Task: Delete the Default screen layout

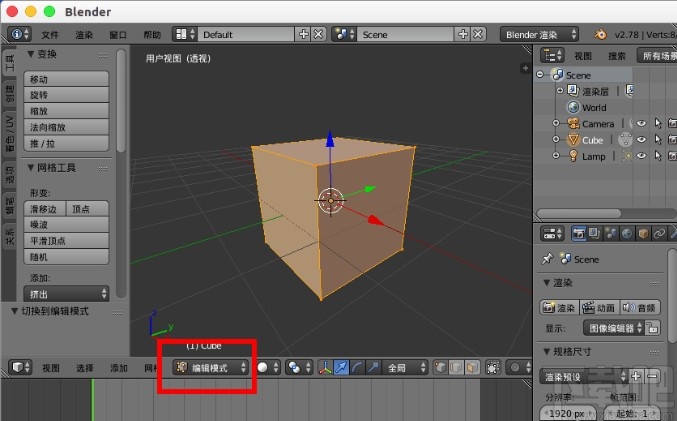Action: (x=319, y=34)
